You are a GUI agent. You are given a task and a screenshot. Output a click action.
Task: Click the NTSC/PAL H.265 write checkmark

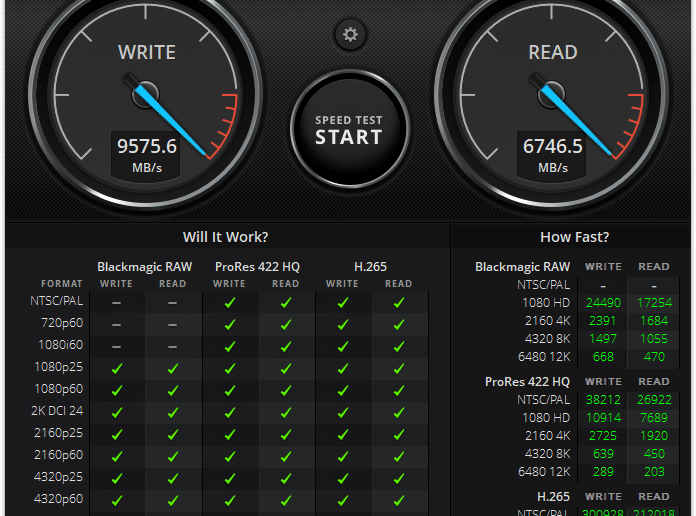click(x=343, y=303)
